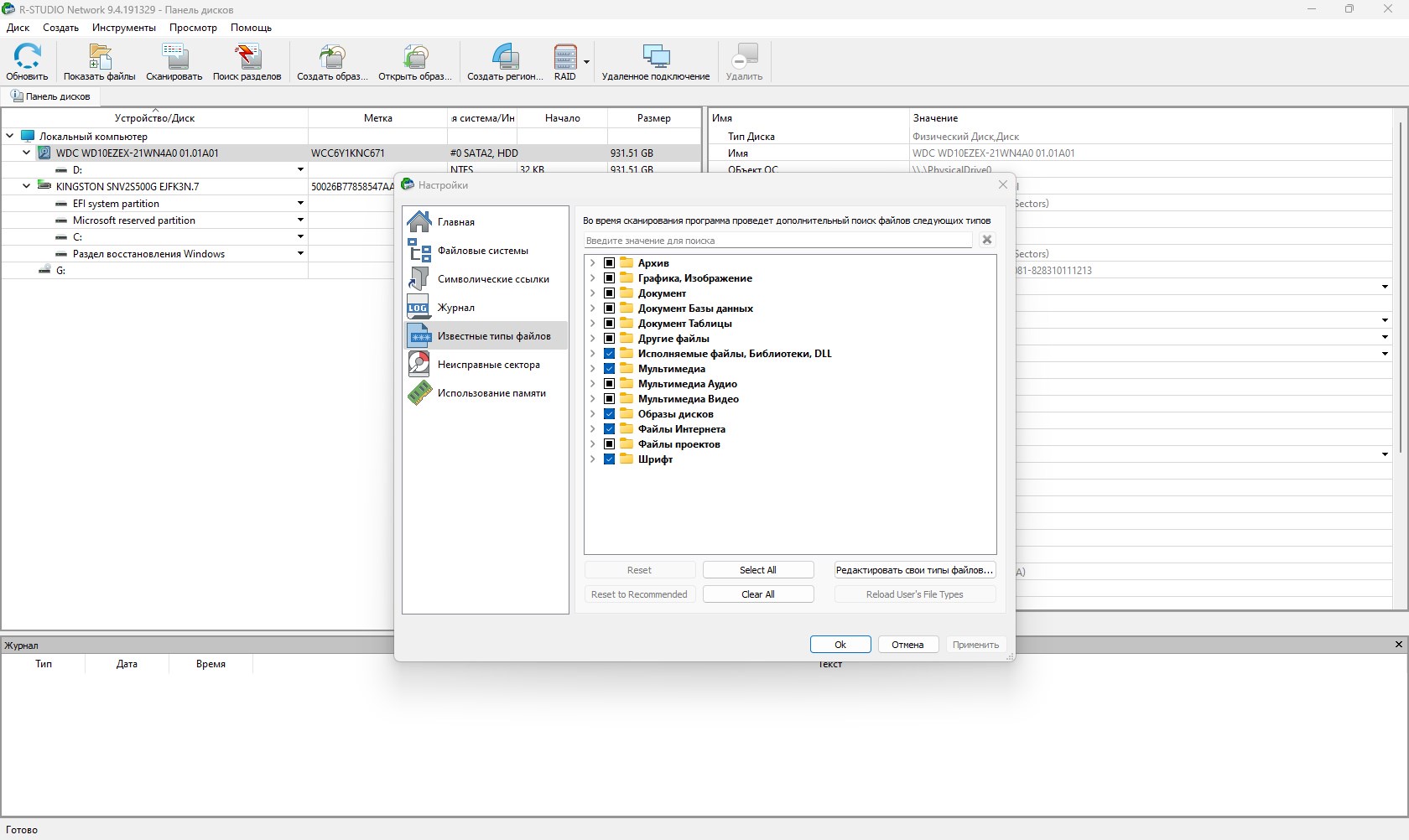Open Использование памяти settings section
Image resolution: width=1409 pixels, height=840 pixels.
pos(485,393)
